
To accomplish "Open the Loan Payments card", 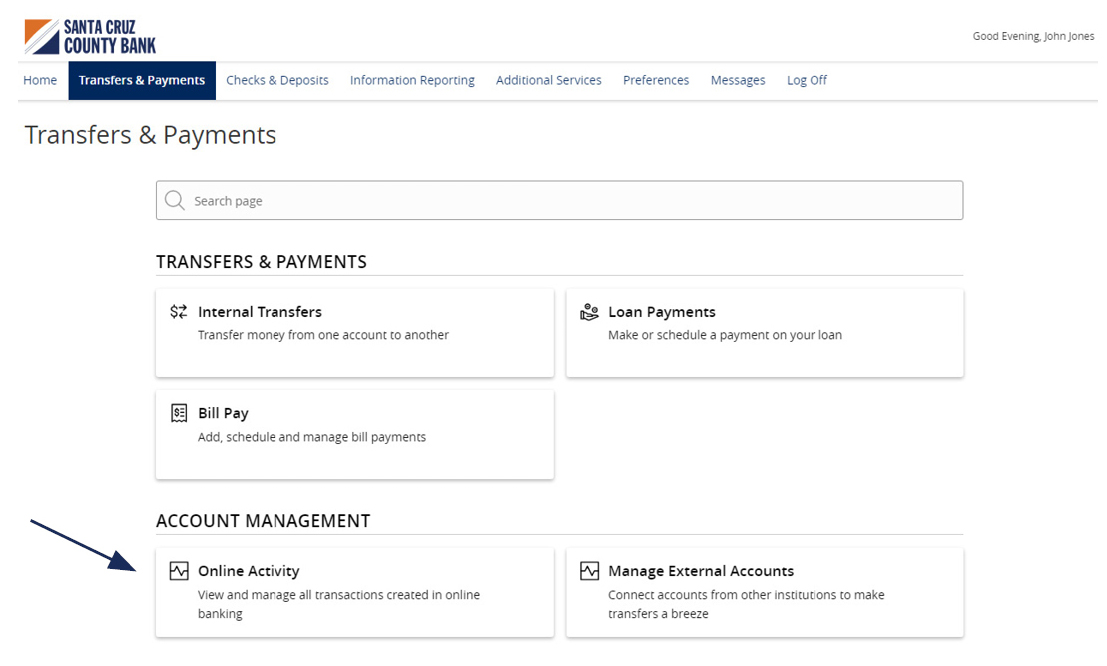I will tap(764, 332).
